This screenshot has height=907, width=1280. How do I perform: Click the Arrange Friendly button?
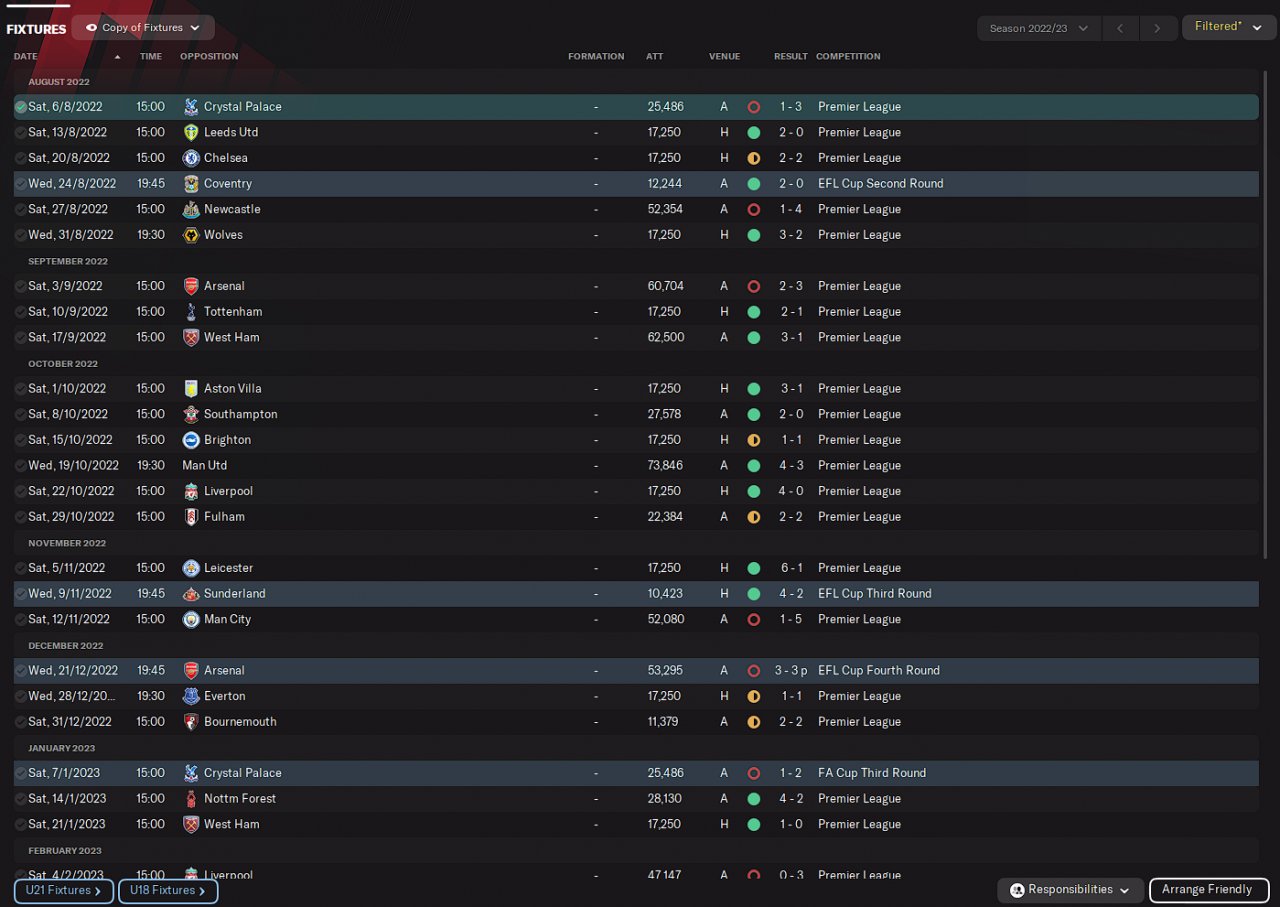1209,890
